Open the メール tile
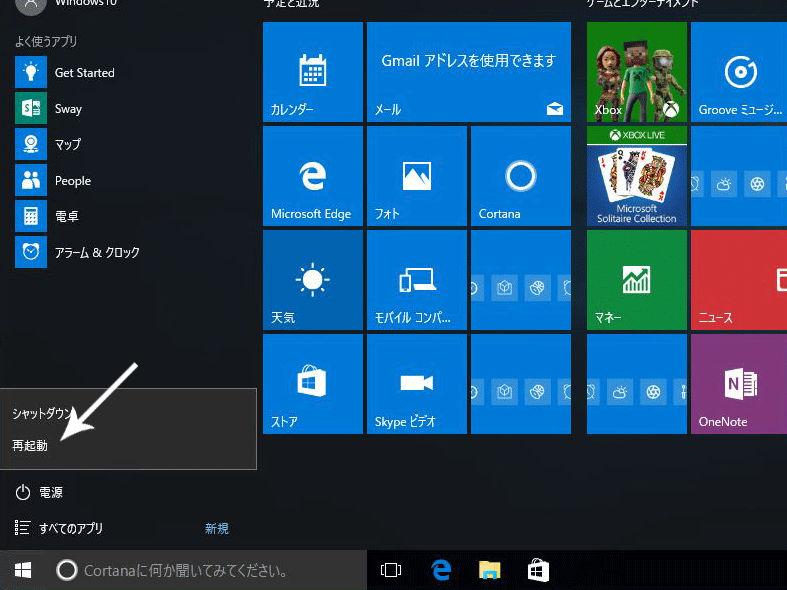This screenshot has width=787, height=590. coord(469,72)
